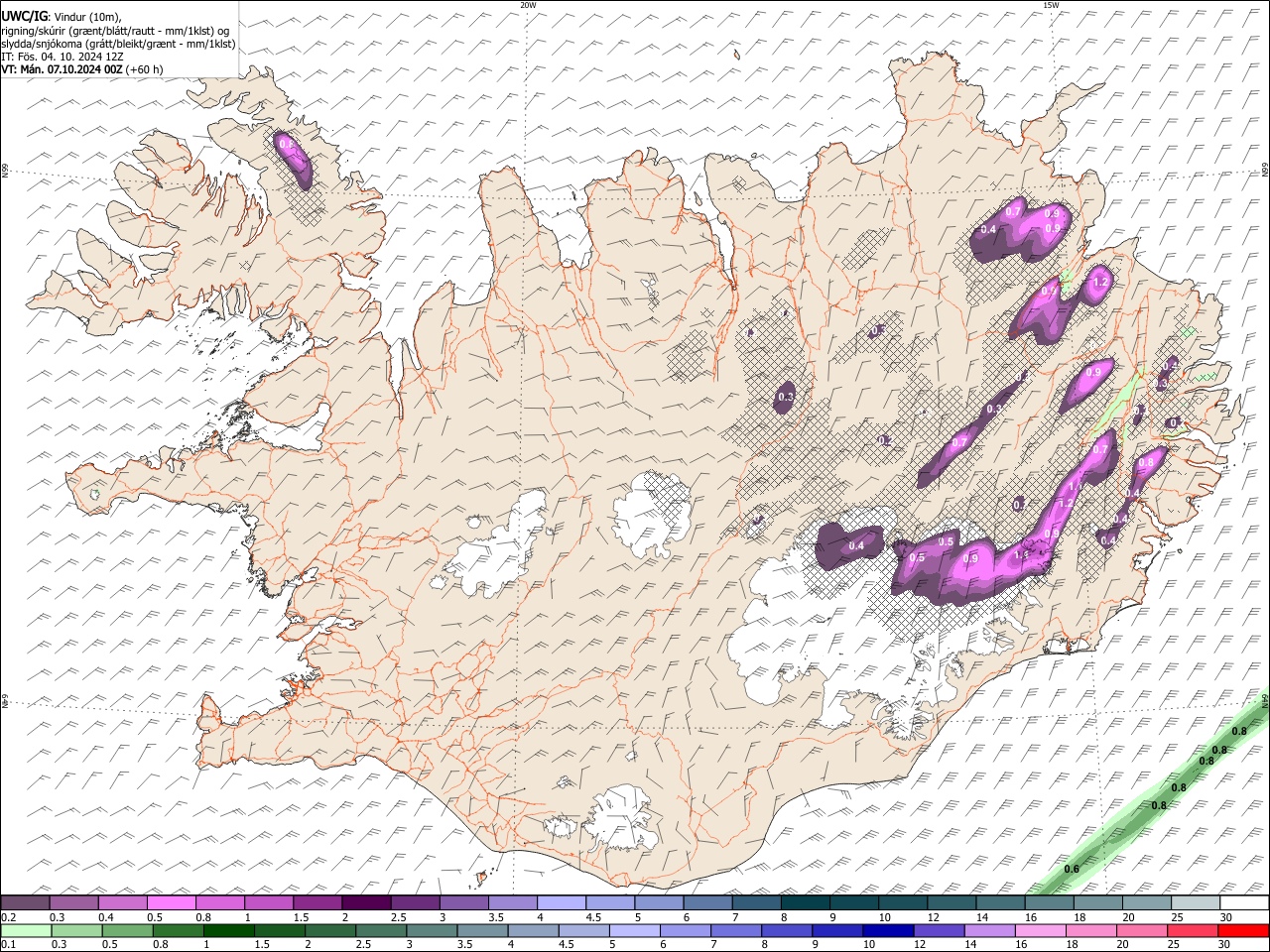Click the valid time 'VT: Mán. 07.10.2024 00Z (+60 h)'
The height and width of the screenshot is (952, 1270).
click(82, 69)
